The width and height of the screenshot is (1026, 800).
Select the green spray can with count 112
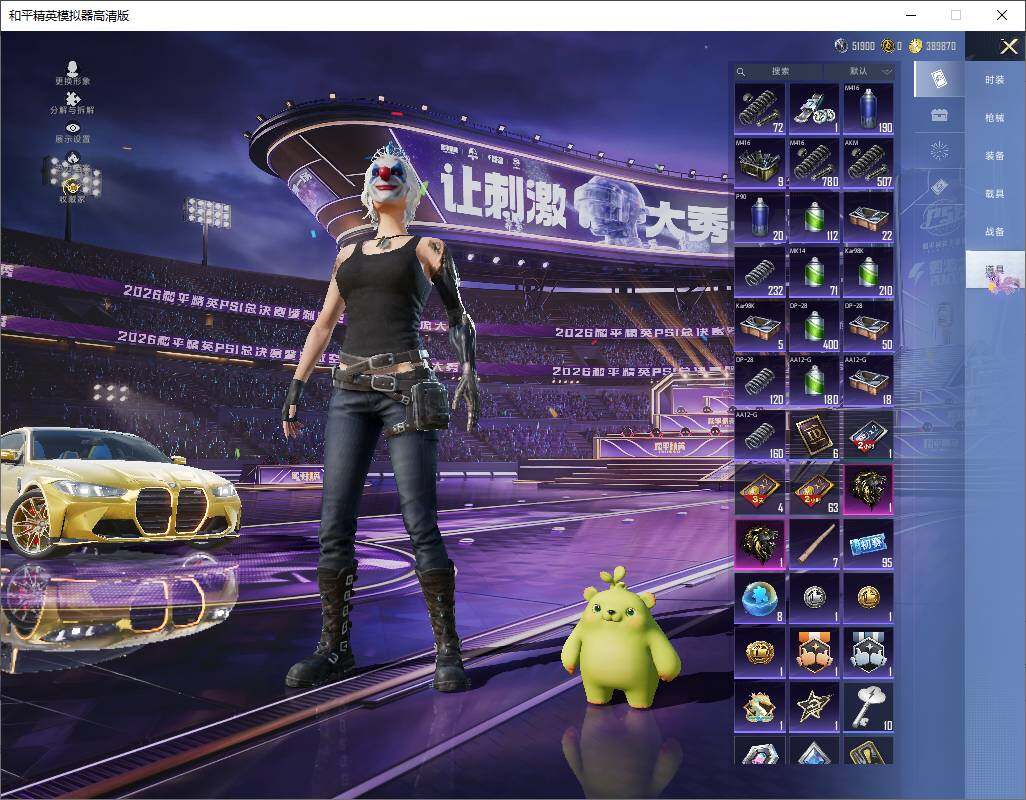pyautogui.click(x=814, y=217)
